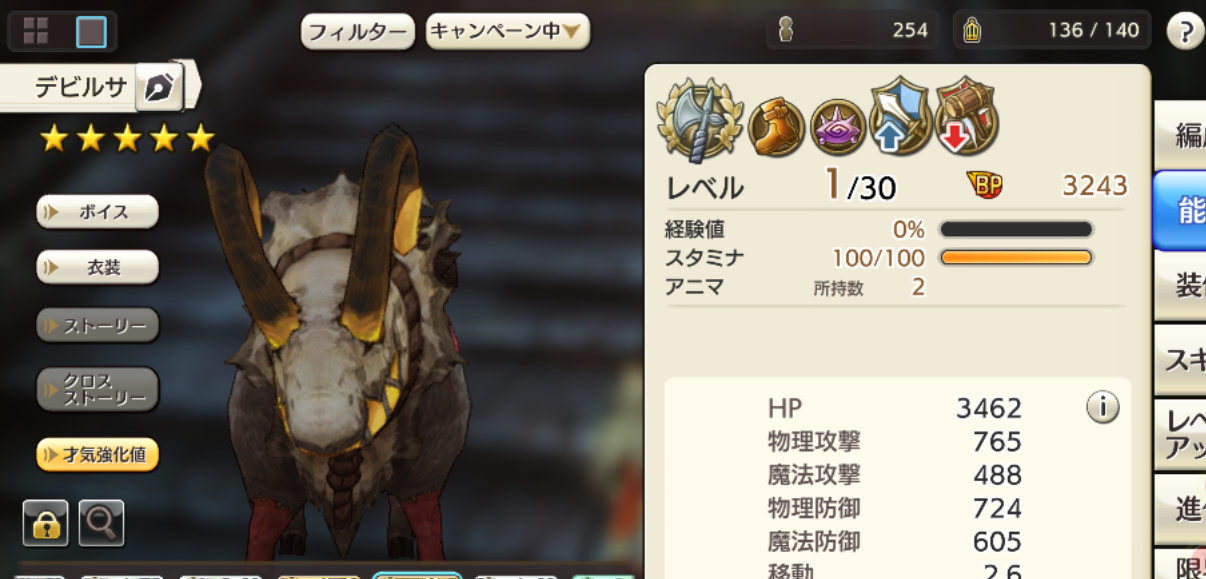This screenshot has width=1206, height=579.
Task: Select the boot skill badge icon
Action: tap(776, 127)
